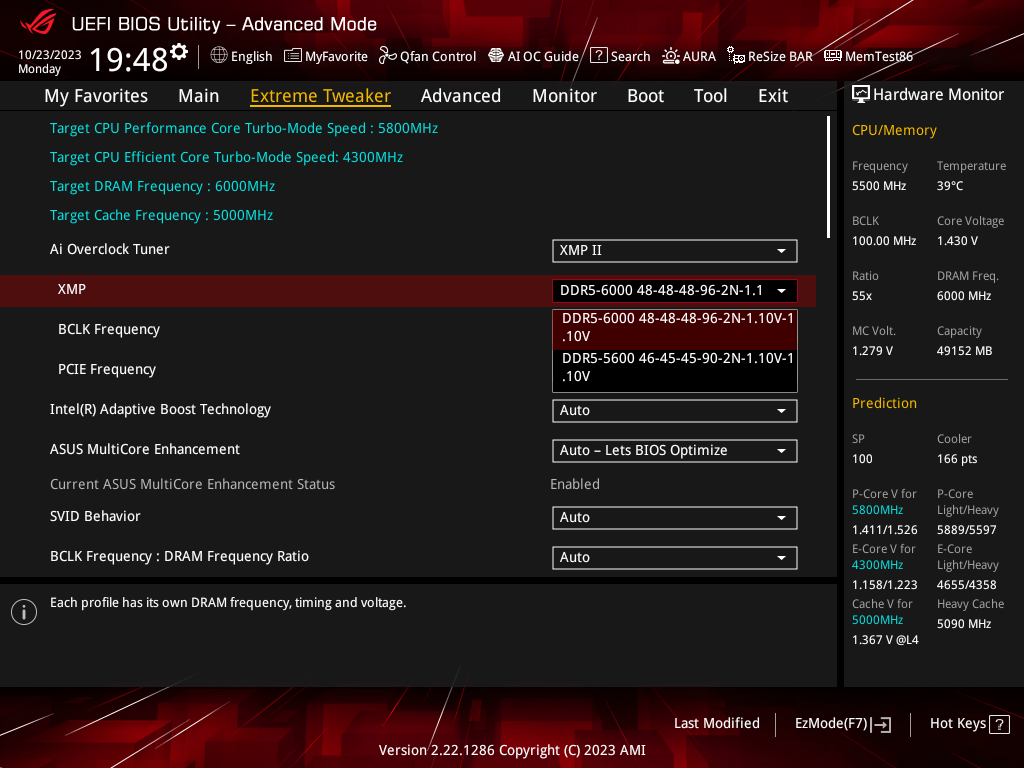The image size is (1024, 768).
Task: Click the 1.430 V core voltage value
Action: 957,241
